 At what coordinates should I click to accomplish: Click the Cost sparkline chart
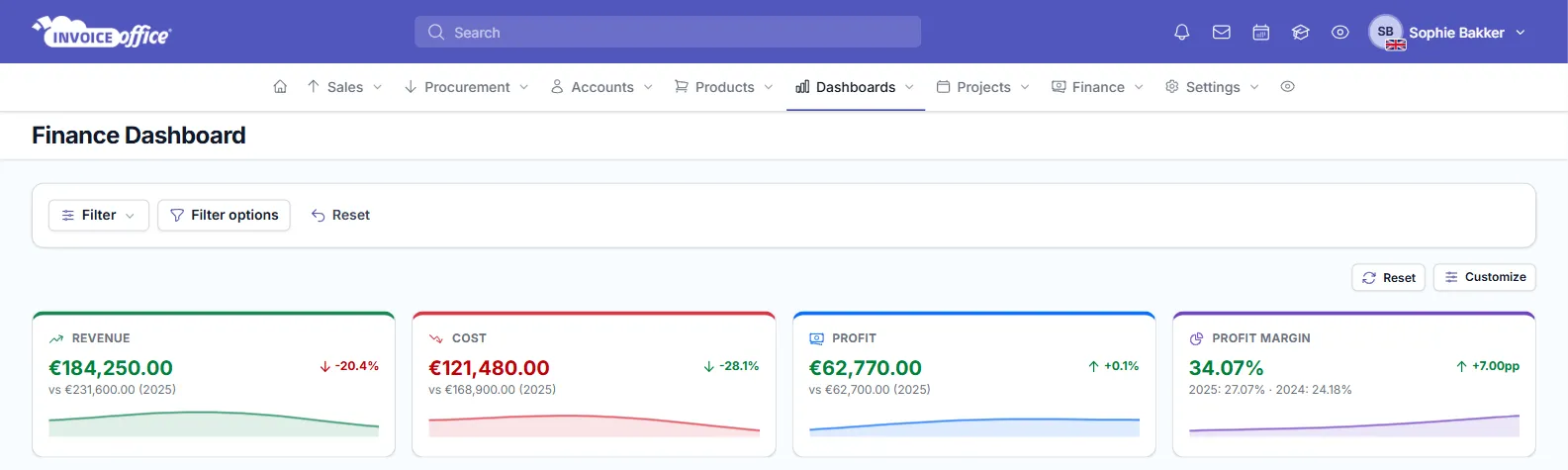tap(594, 424)
